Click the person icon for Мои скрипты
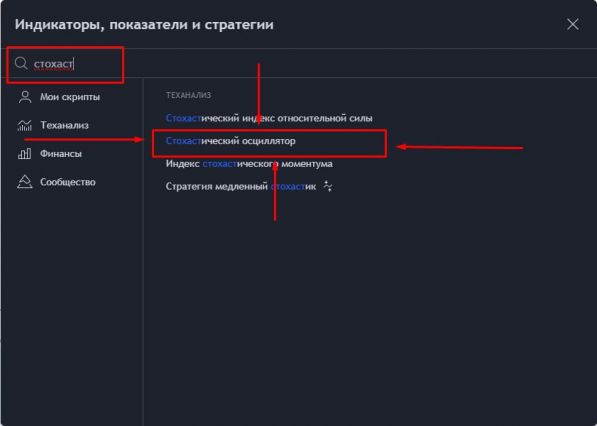Image resolution: width=597 pixels, height=426 pixels. pyautogui.click(x=25, y=97)
